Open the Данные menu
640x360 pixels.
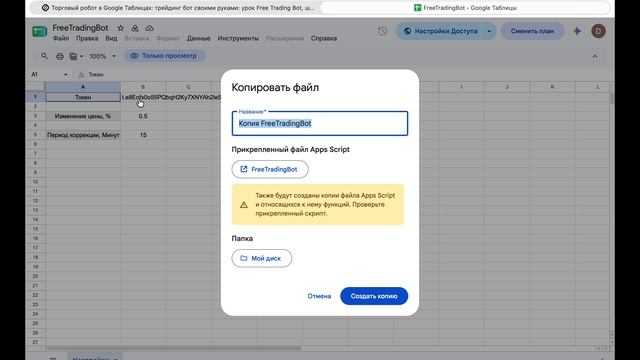click(198, 38)
